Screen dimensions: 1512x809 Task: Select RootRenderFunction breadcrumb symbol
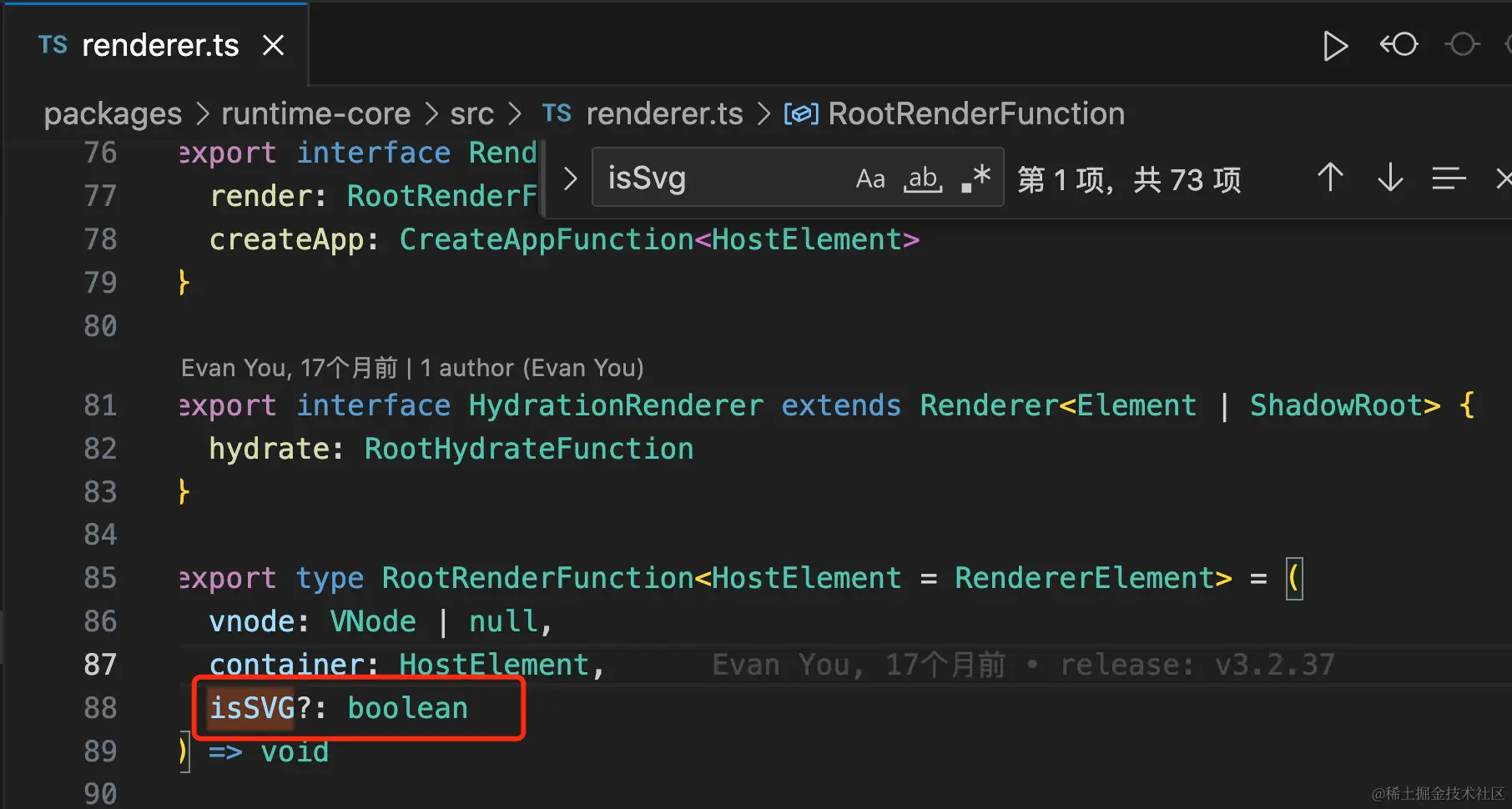[976, 113]
